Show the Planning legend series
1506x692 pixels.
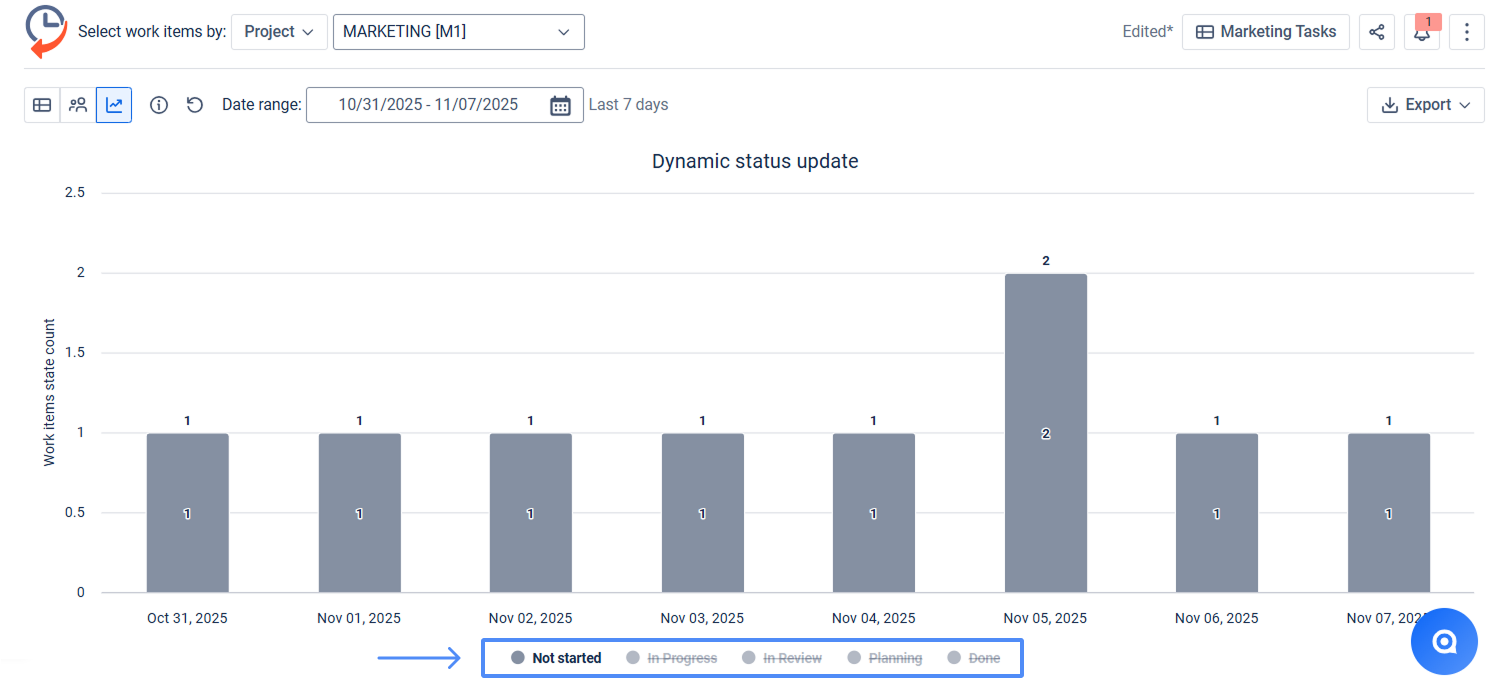[885, 658]
